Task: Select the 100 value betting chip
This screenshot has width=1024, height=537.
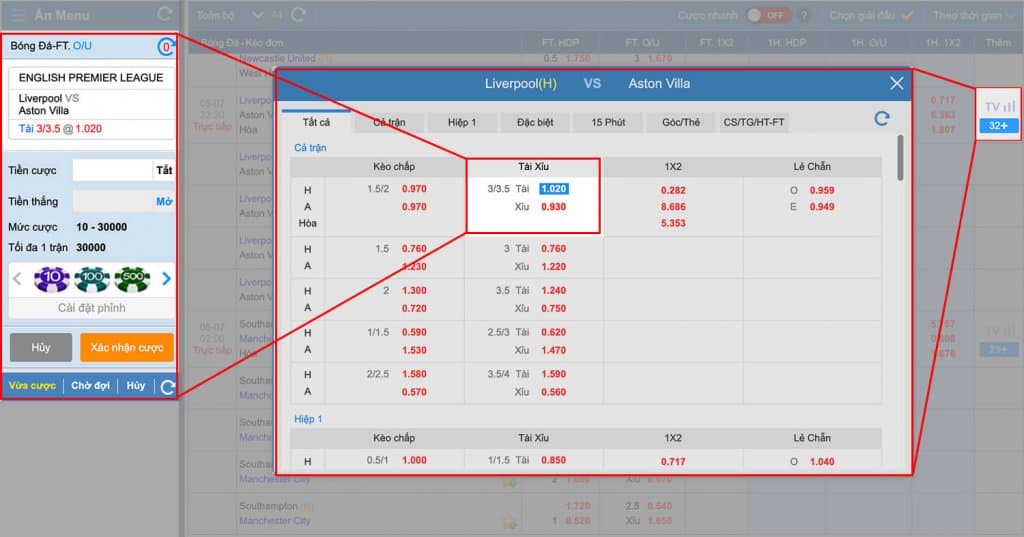Action: (x=91, y=279)
